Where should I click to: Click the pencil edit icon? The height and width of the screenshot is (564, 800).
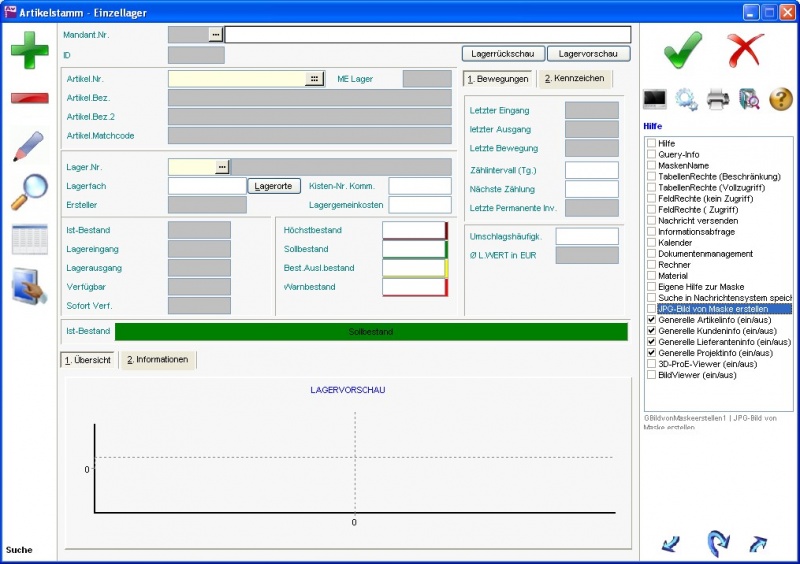29,146
